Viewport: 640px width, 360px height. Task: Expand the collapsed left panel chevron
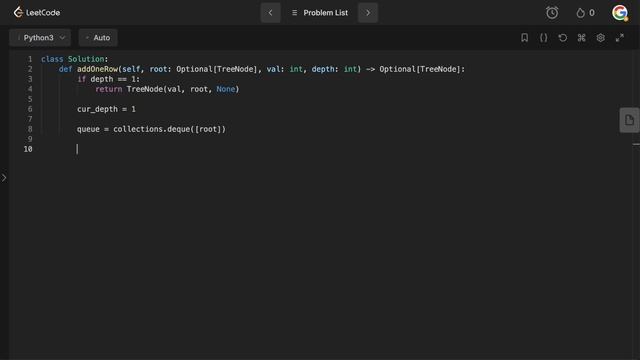point(4,178)
